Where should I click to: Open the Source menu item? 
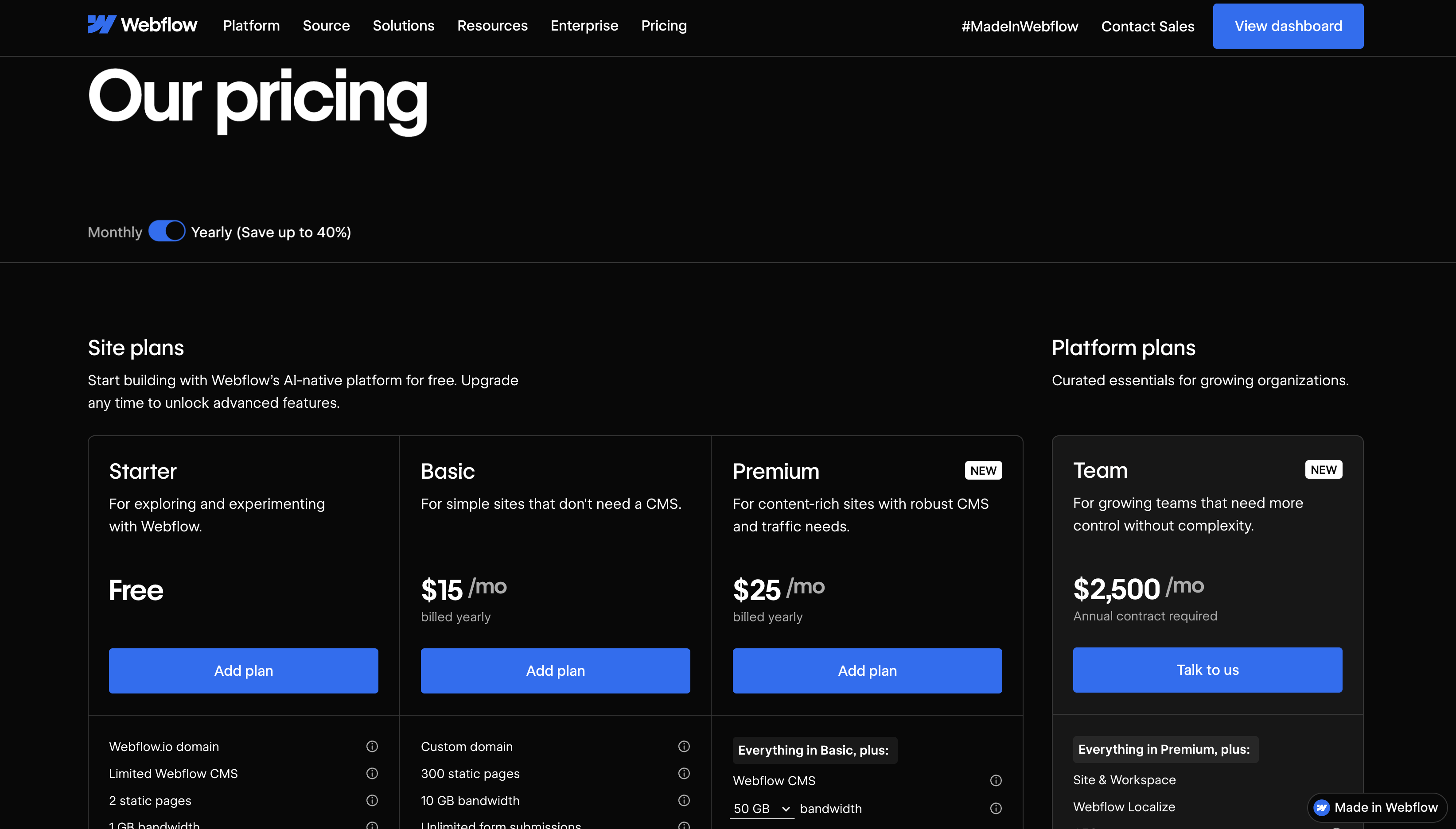[x=327, y=26]
